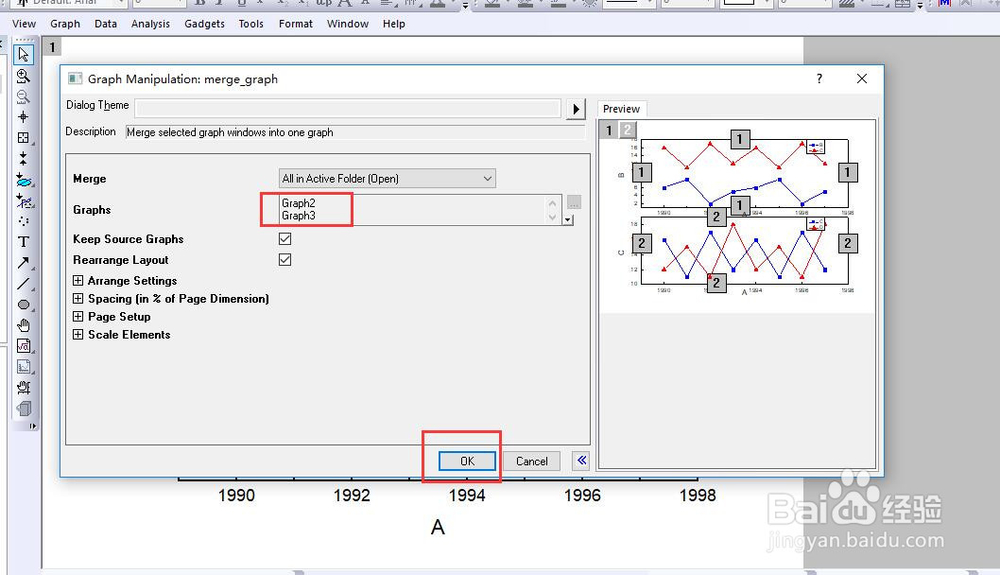
Task: Click the Dialog Theme field
Action: (348, 108)
